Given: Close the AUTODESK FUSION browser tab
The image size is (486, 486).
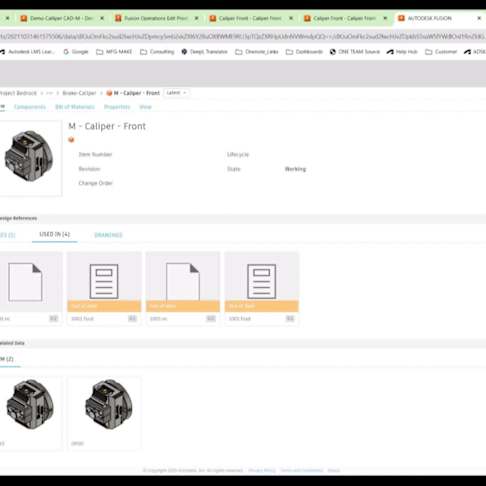Looking at the screenshot, I should pos(479,18).
